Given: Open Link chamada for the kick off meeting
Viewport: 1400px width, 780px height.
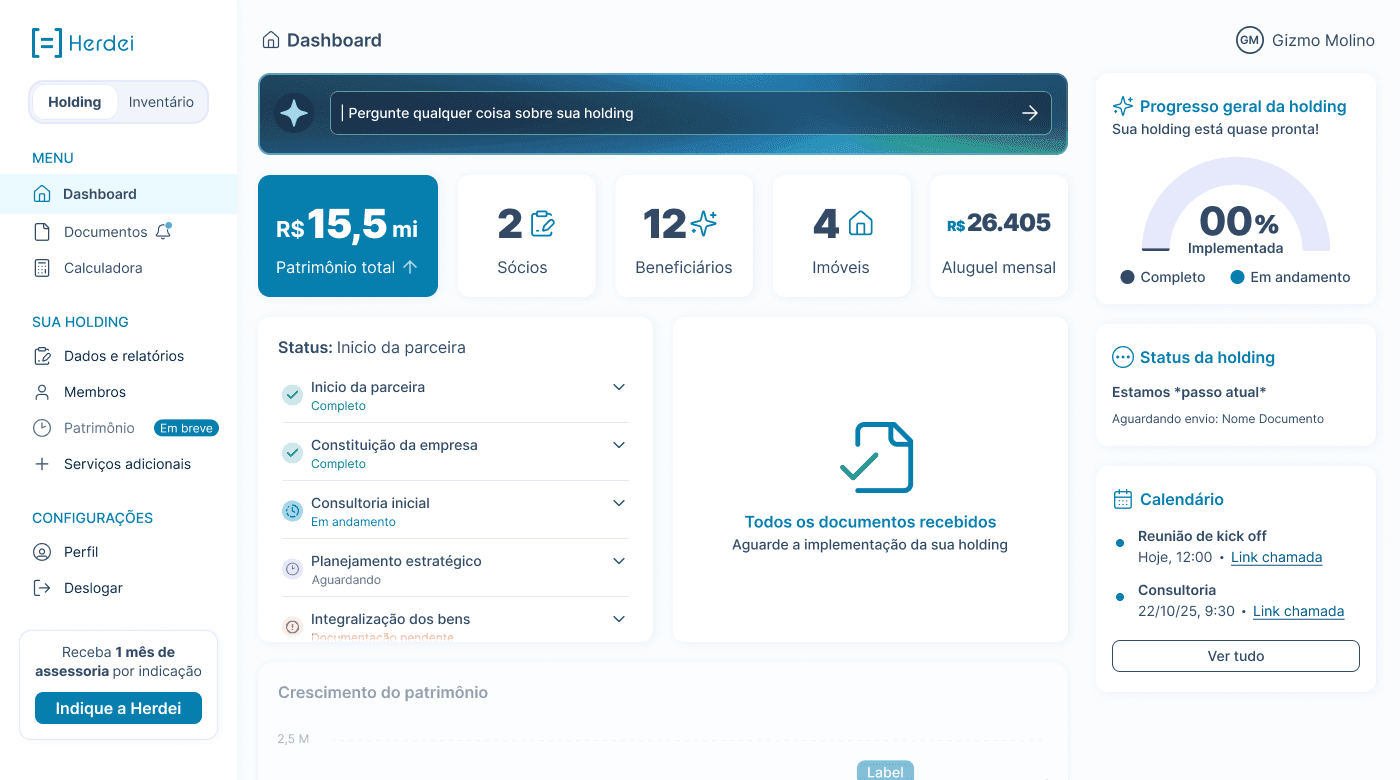Looking at the screenshot, I should (1276, 557).
